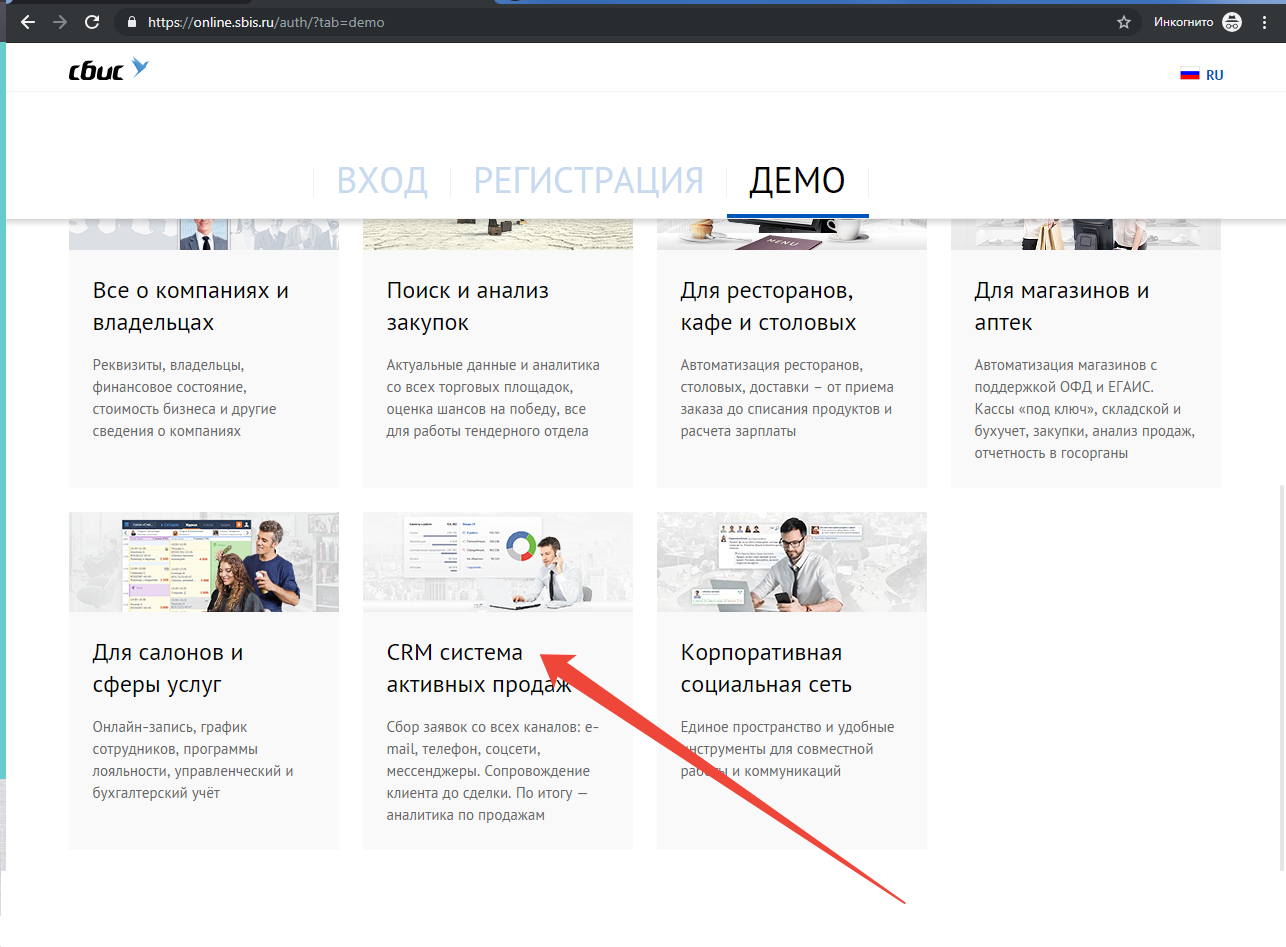The width and height of the screenshot is (1286, 947).
Task: Select the ДЕМО tab
Action: point(797,181)
